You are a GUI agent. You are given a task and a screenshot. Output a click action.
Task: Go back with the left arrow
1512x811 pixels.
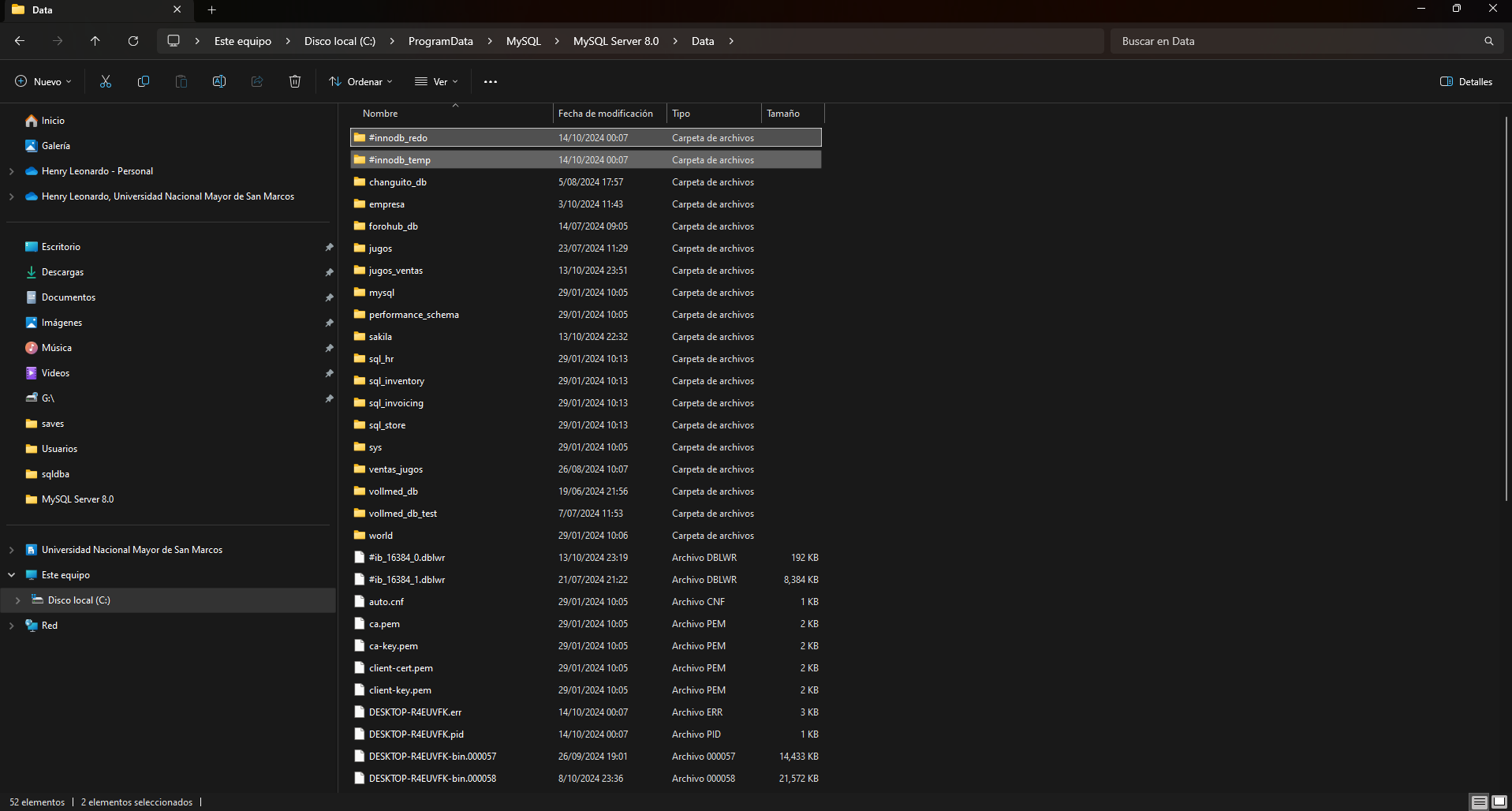20,41
